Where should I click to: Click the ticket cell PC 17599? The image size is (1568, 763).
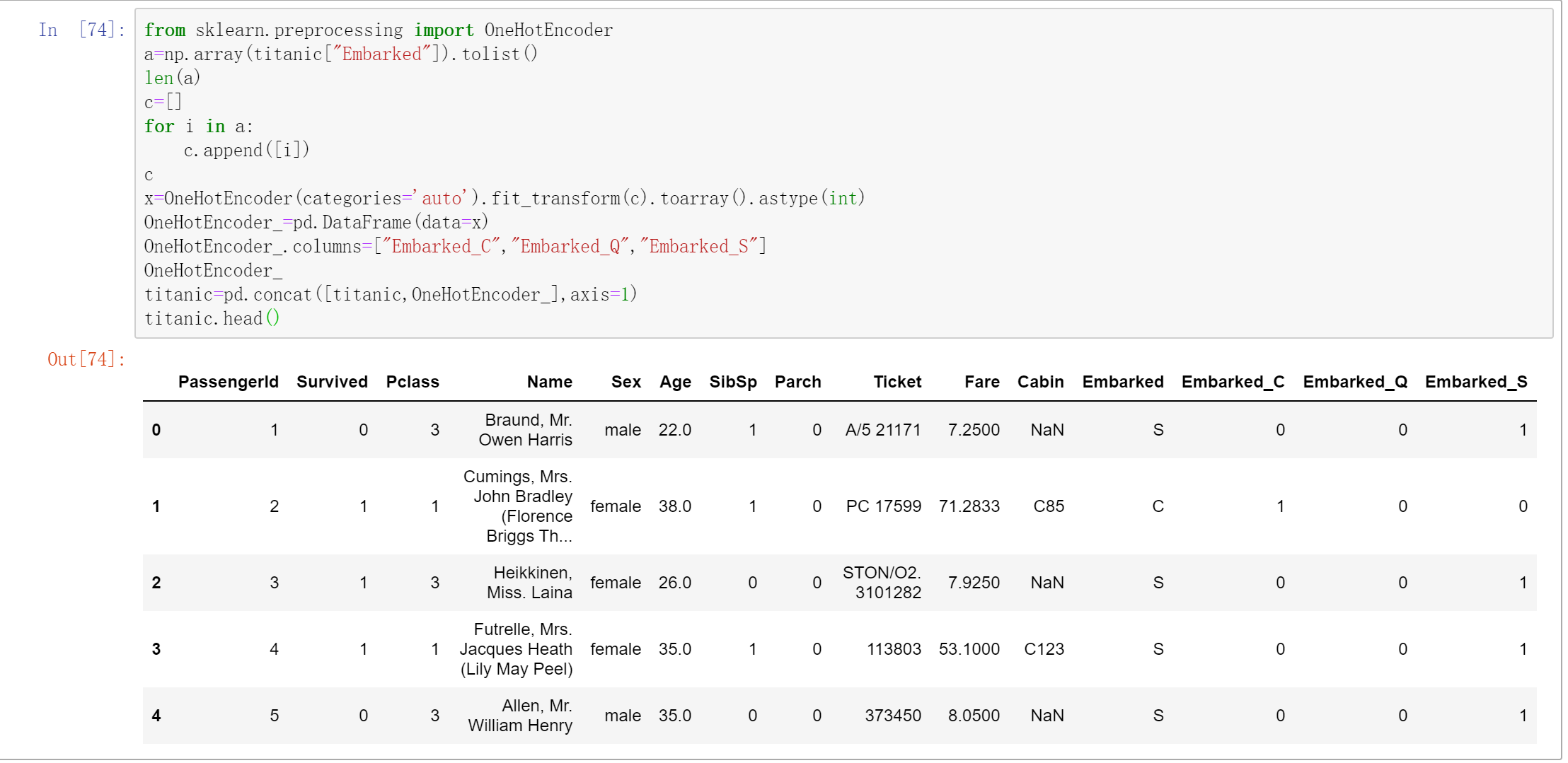[883, 506]
